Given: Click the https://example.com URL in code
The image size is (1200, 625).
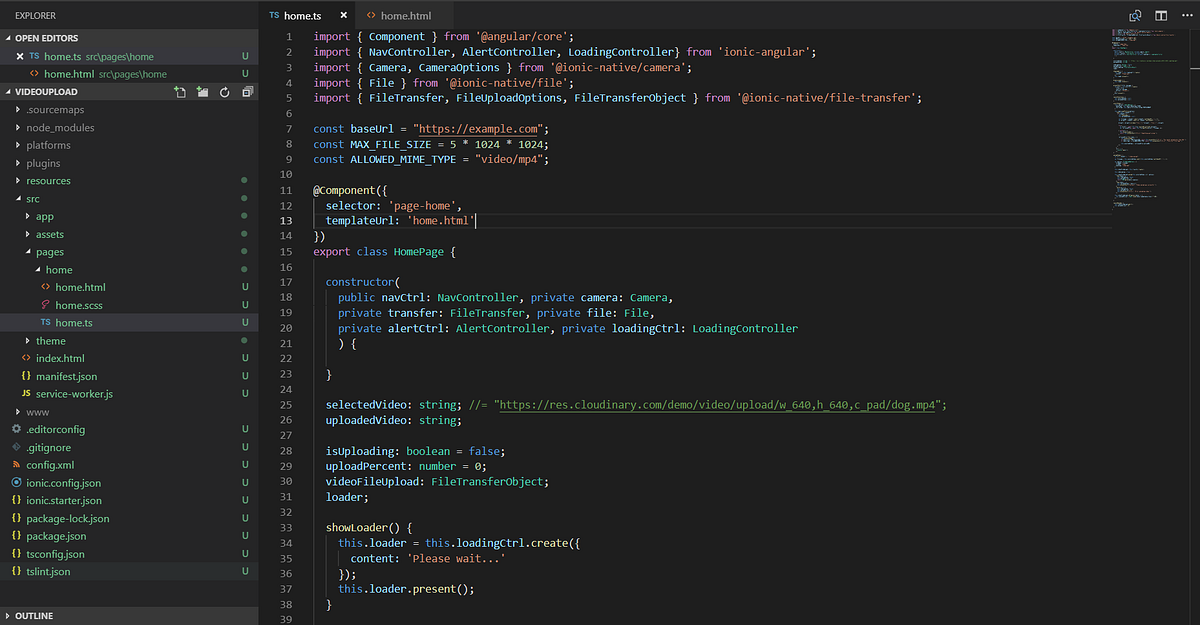Looking at the screenshot, I should (480, 129).
